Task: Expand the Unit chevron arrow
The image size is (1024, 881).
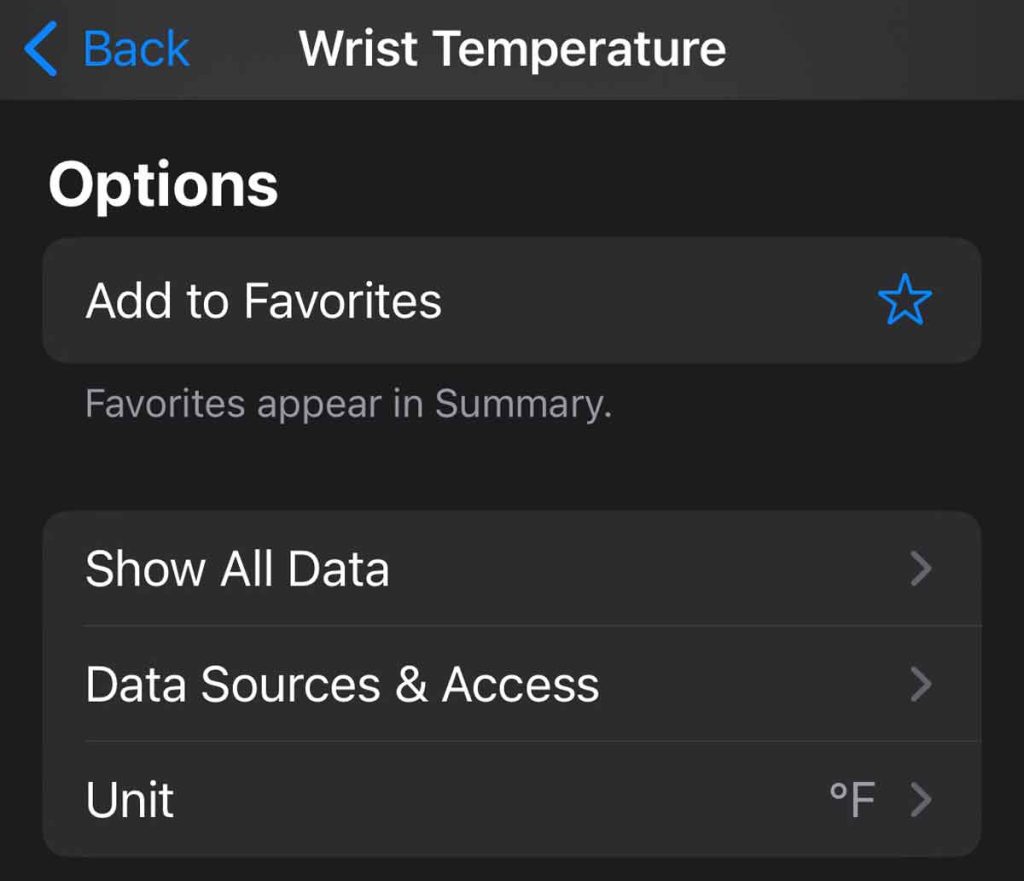Action: click(921, 800)
